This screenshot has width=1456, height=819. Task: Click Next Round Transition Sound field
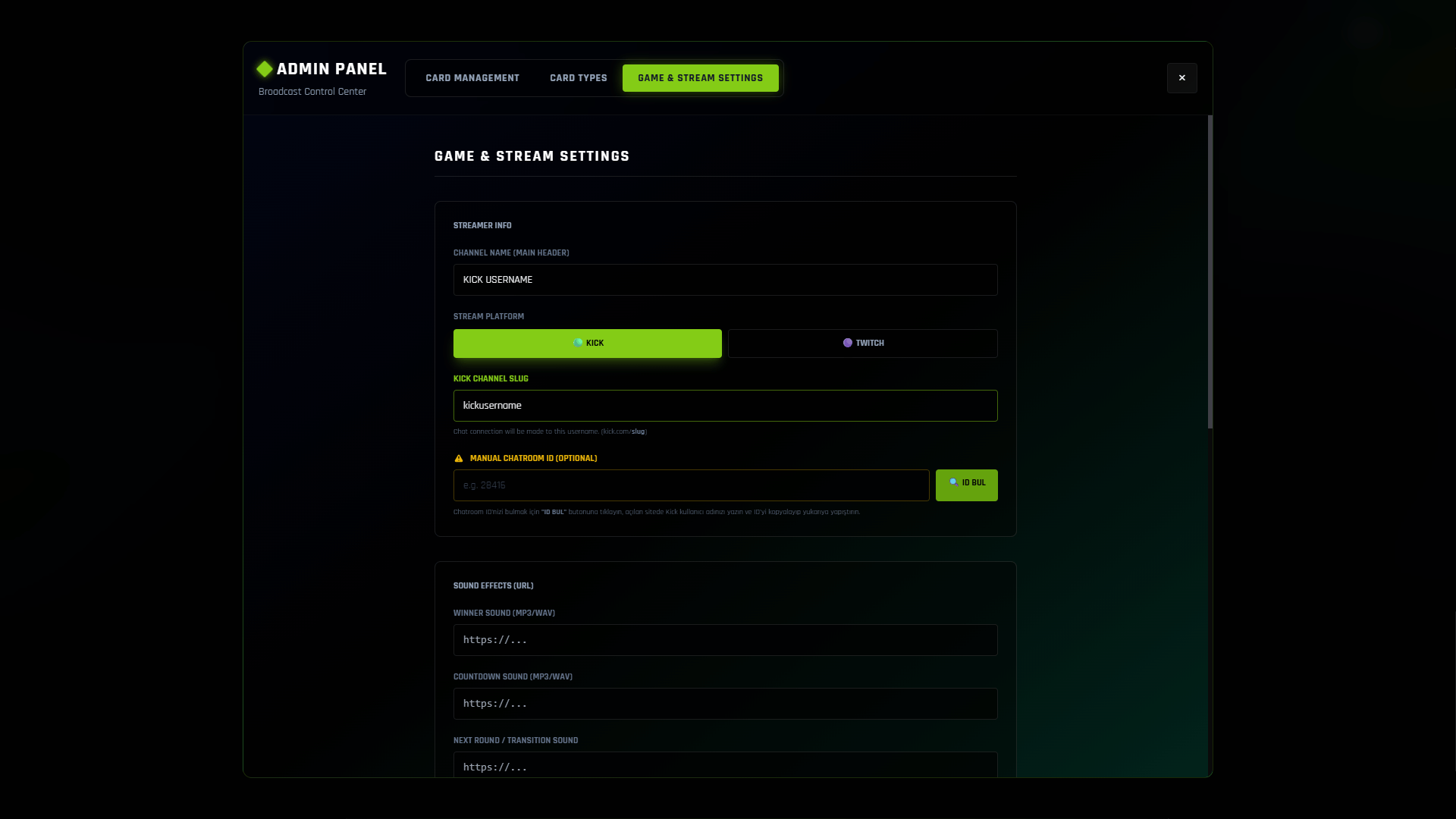click(x=725, y=766)
